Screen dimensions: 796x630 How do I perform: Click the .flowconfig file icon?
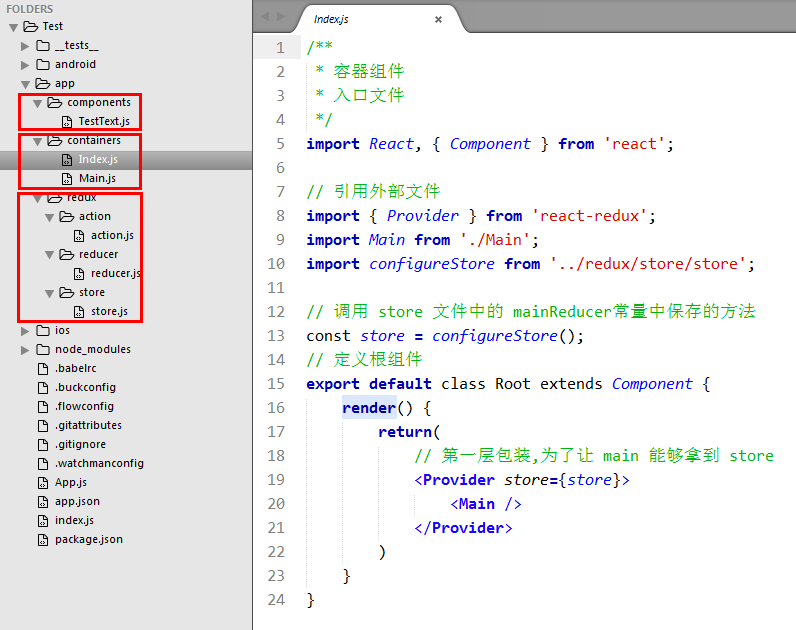43,407
